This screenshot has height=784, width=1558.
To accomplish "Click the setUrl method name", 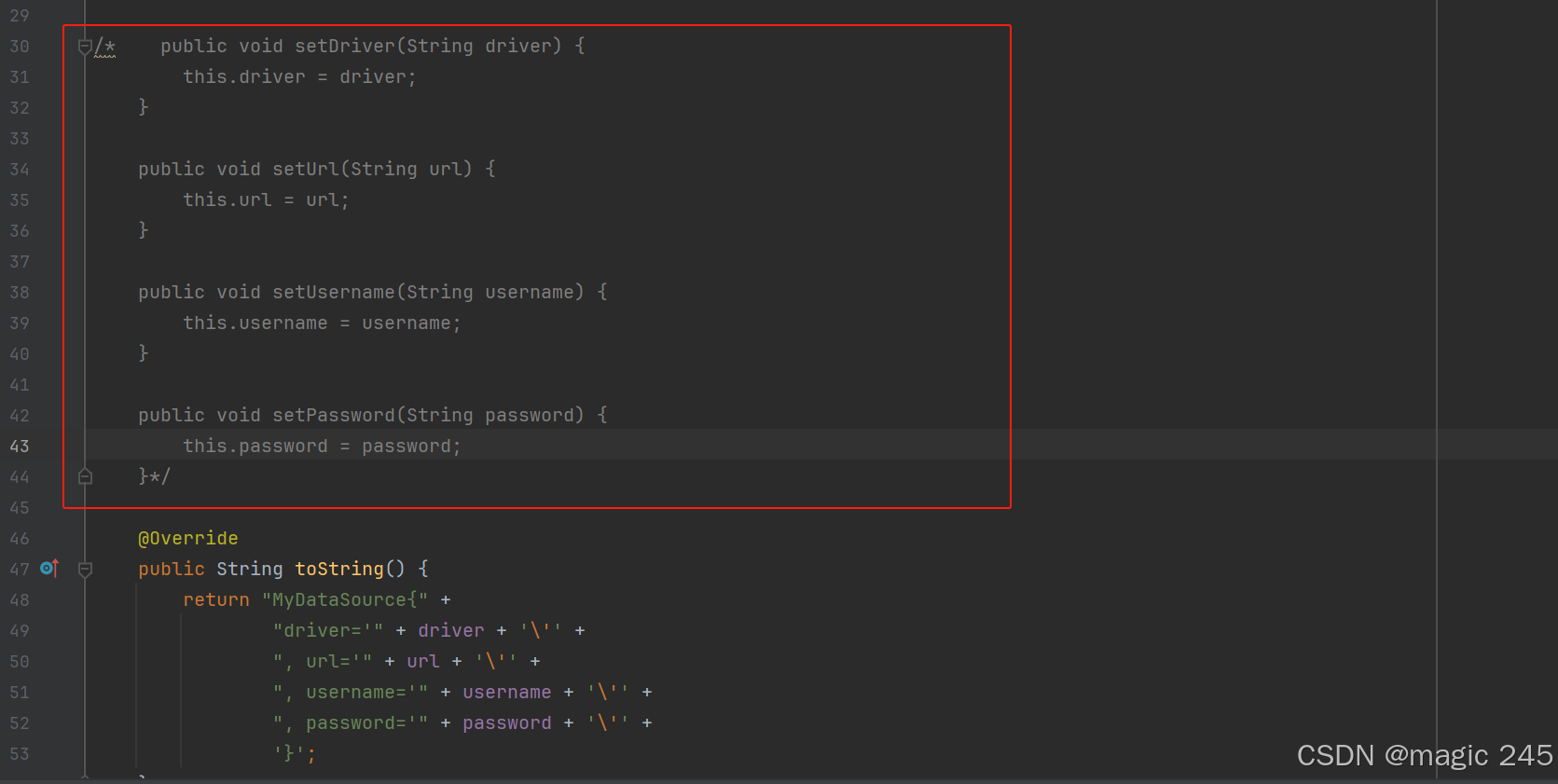I will tap(306, 169).
